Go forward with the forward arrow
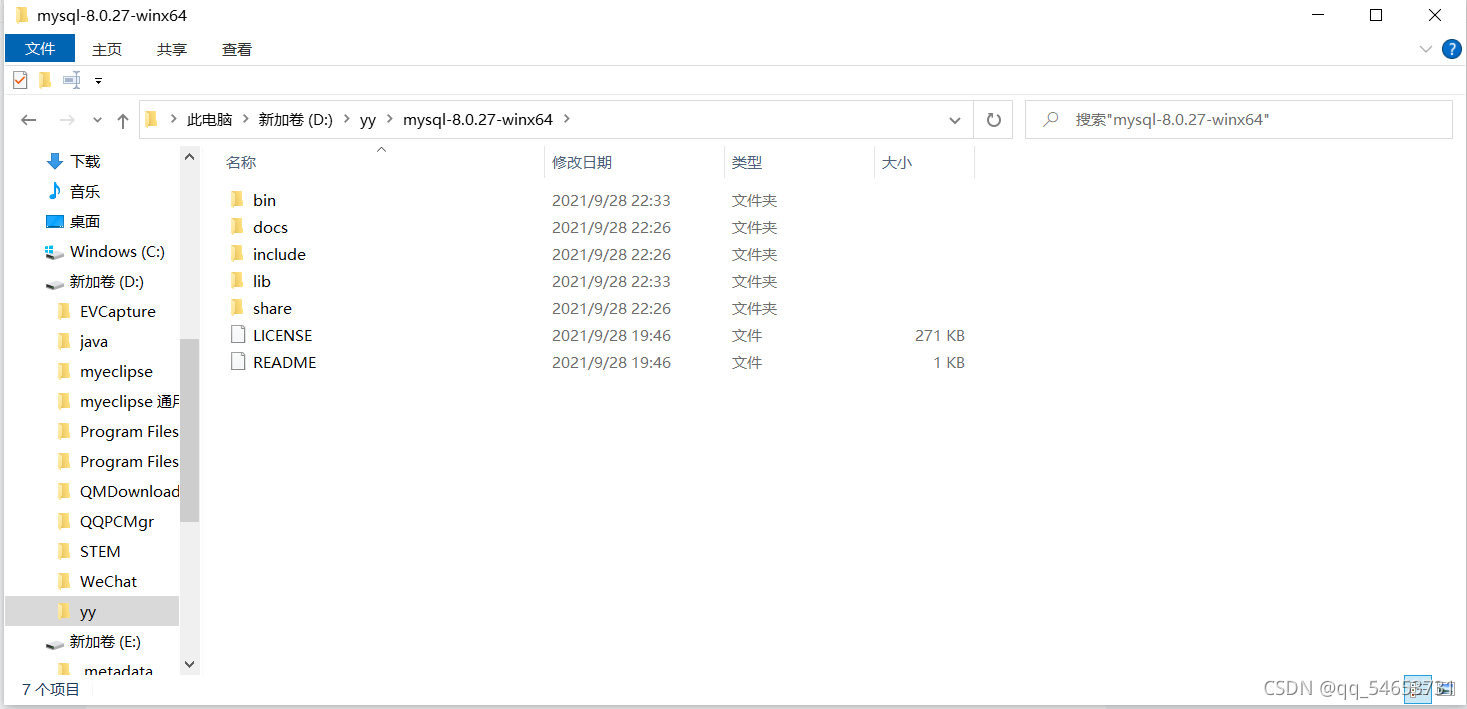This screenshot has height=709, width=1467. [67, 120]
